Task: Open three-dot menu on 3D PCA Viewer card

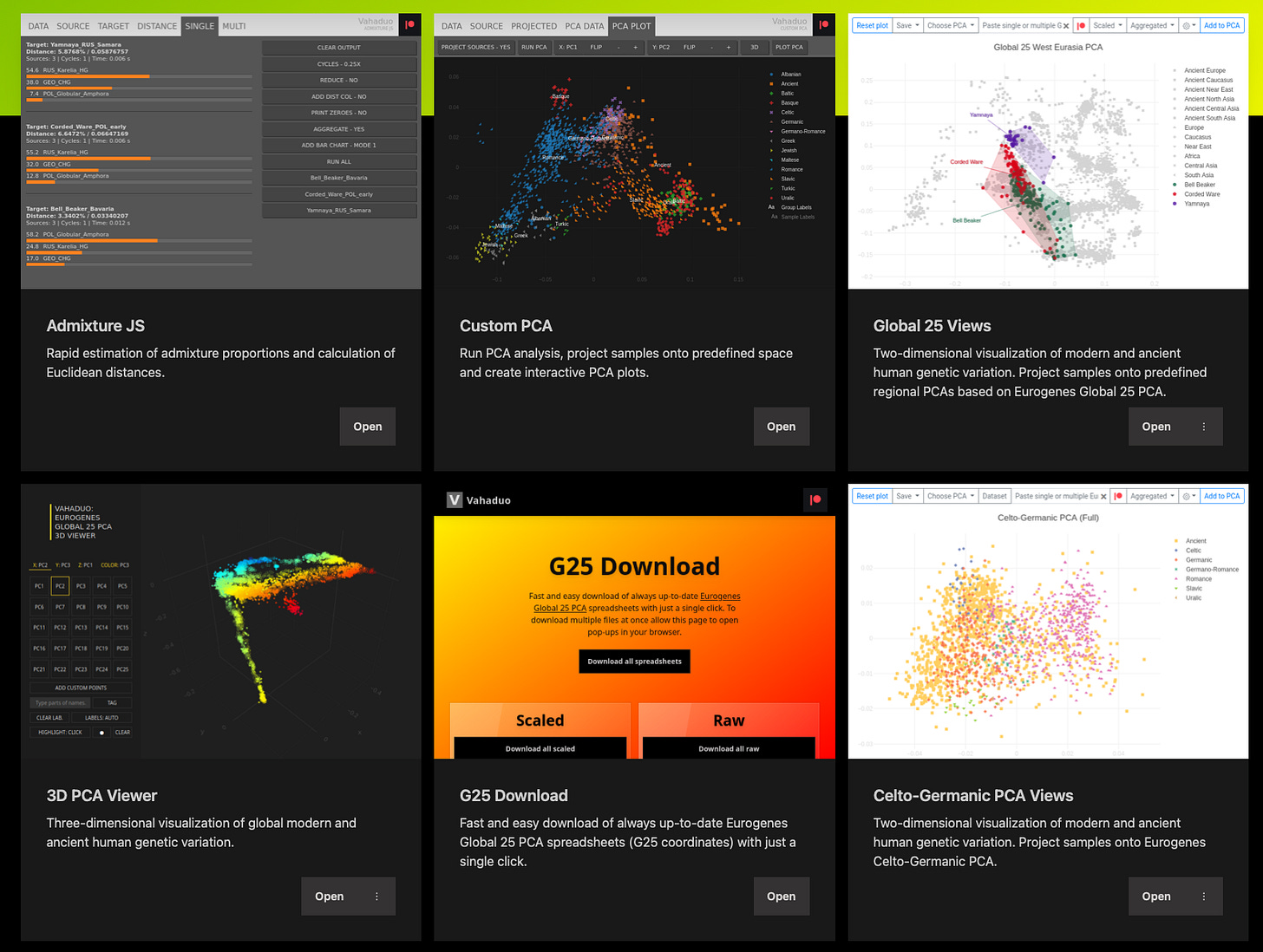Action: click(376, 897)
